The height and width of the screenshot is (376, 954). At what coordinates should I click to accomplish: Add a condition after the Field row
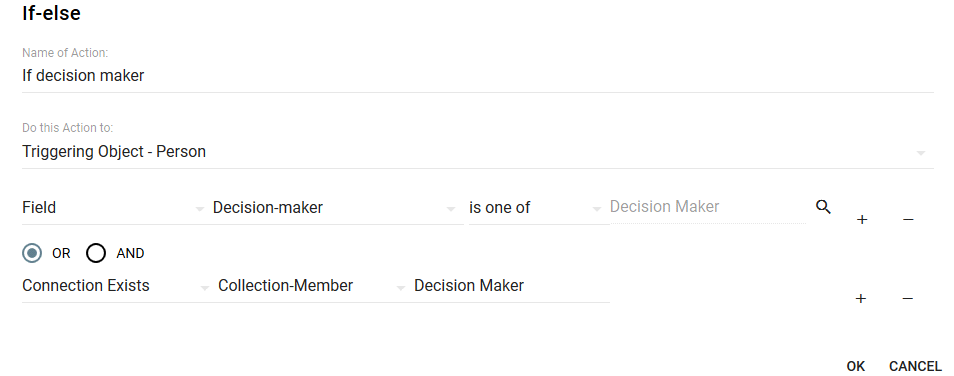(x=862, y=220)
